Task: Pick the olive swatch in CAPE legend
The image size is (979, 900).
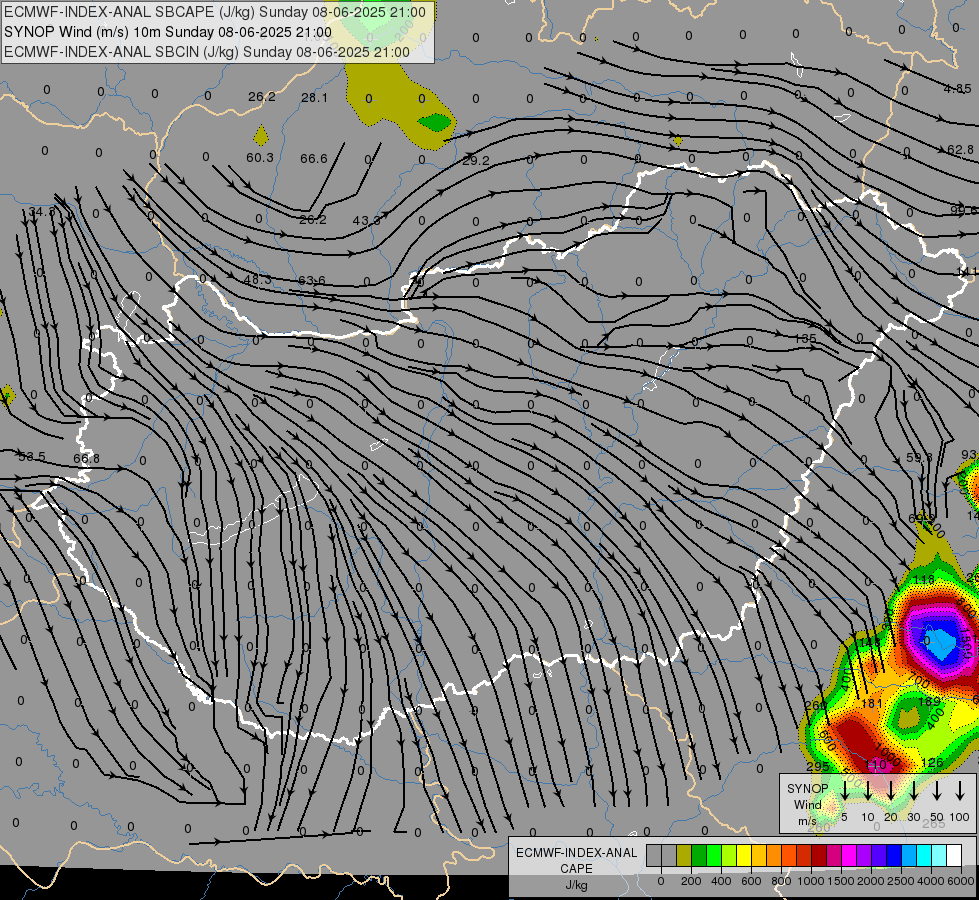Action: (684, 856)
